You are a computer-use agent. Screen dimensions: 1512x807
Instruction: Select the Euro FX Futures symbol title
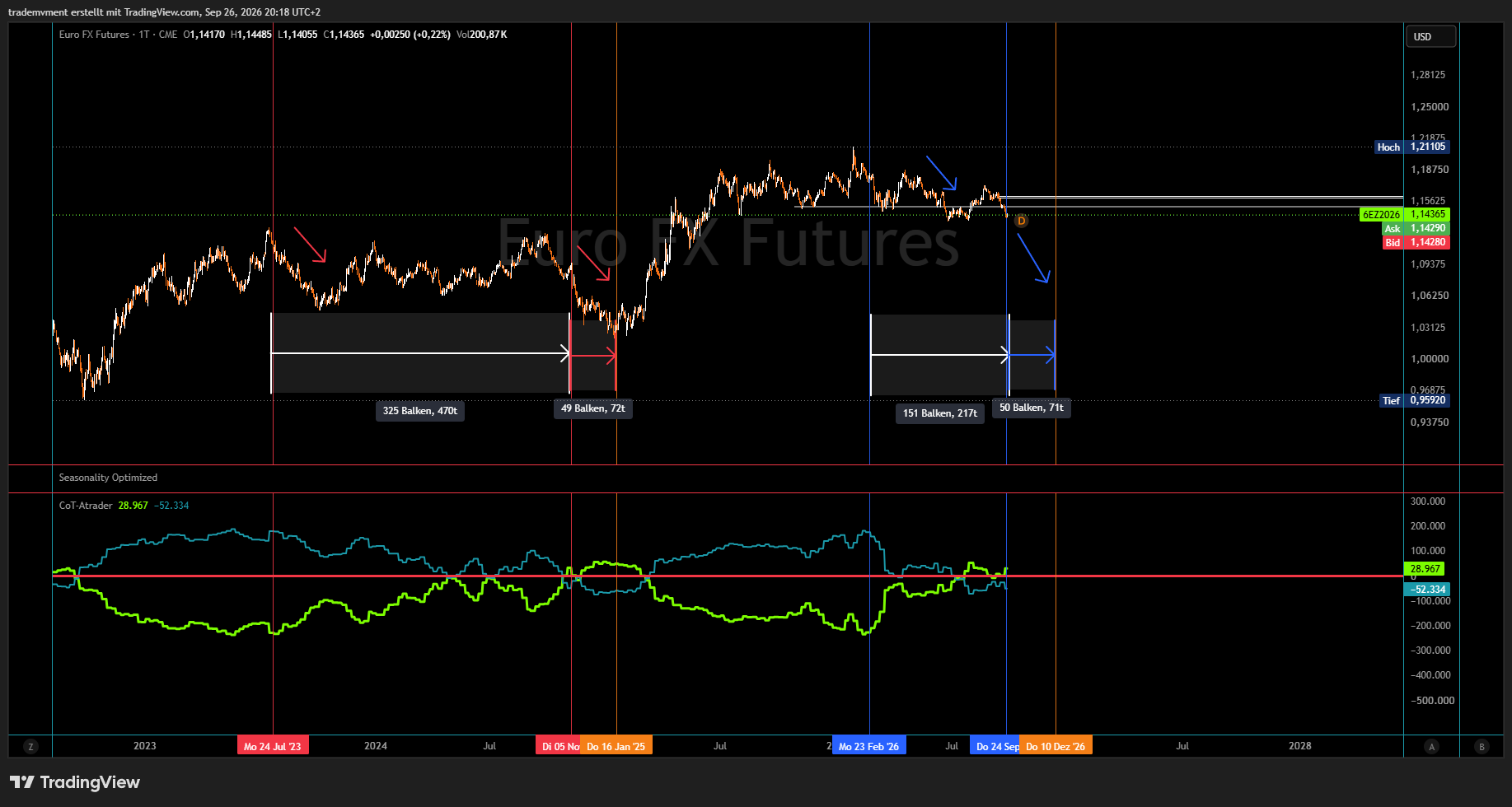coord(94,35)
